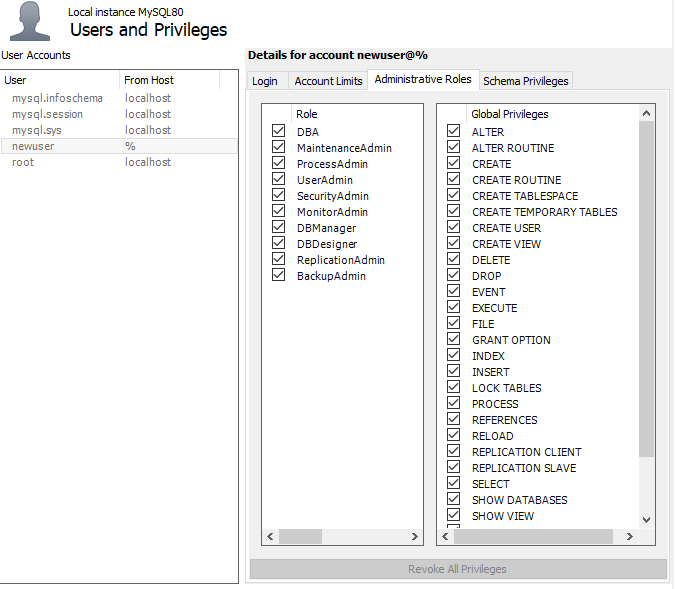Uncheck the DBDesigner role
Image resolution: width=677 pixels, height=589 pixels.
tap(278, 243)
